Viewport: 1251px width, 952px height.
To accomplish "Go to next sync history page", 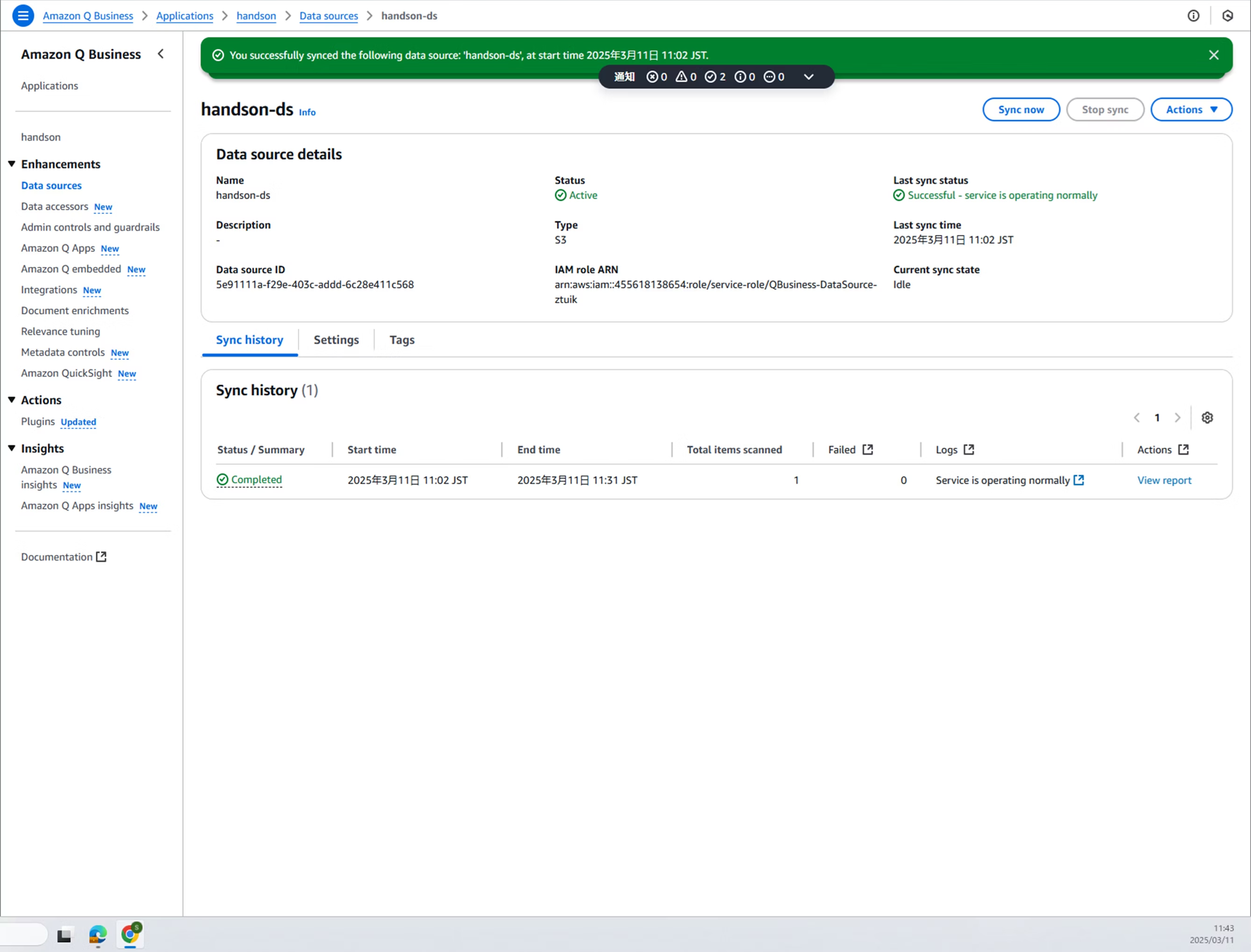I will tap(1177, 418).
